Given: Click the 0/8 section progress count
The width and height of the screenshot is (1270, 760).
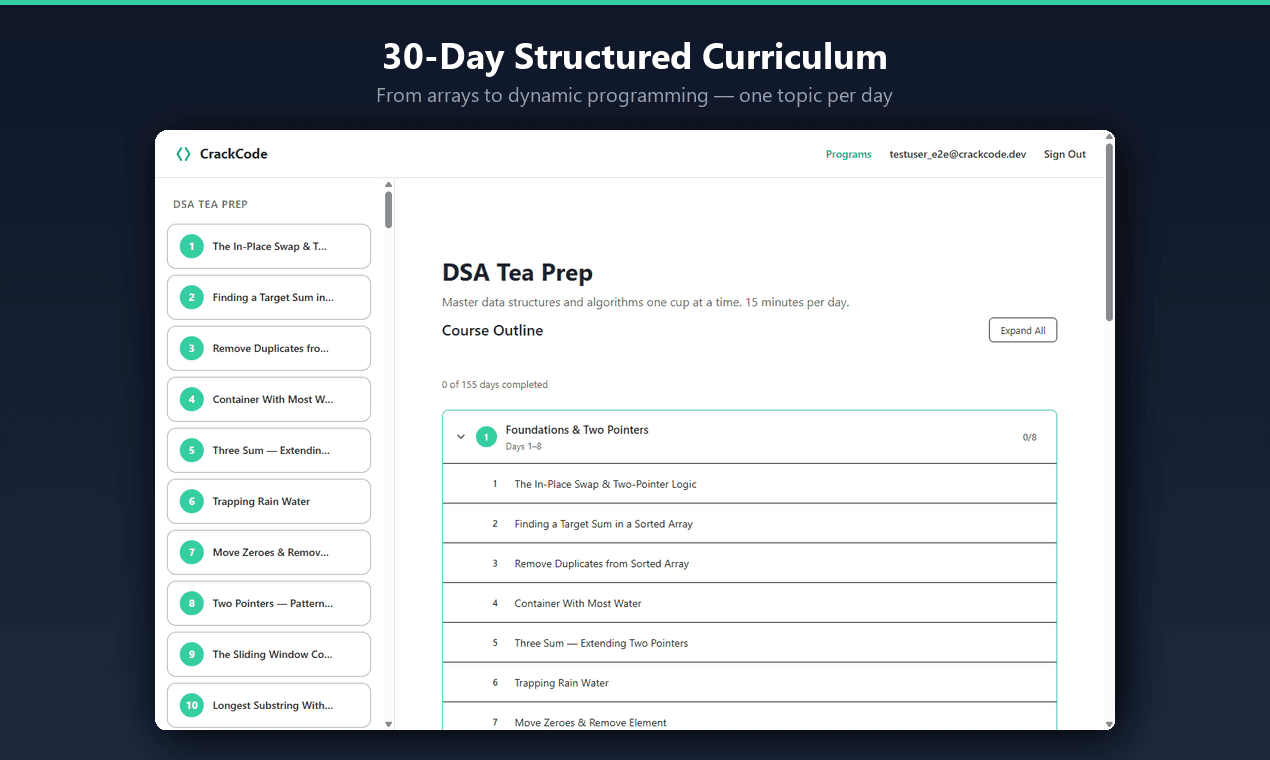Looking at the screenshot, I should [x=1030, y=437].
